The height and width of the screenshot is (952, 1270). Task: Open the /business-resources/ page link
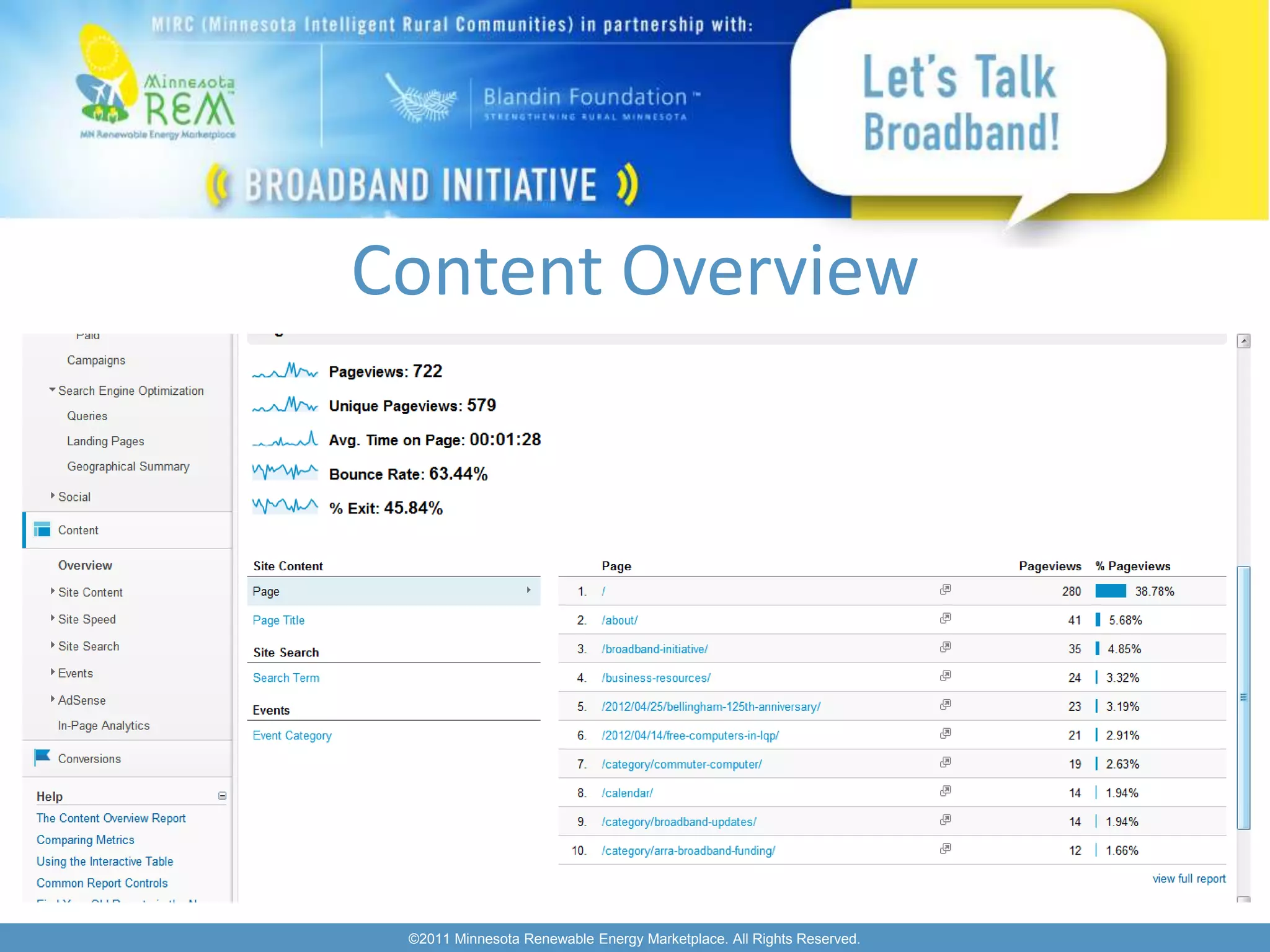[x=656, y=678]
